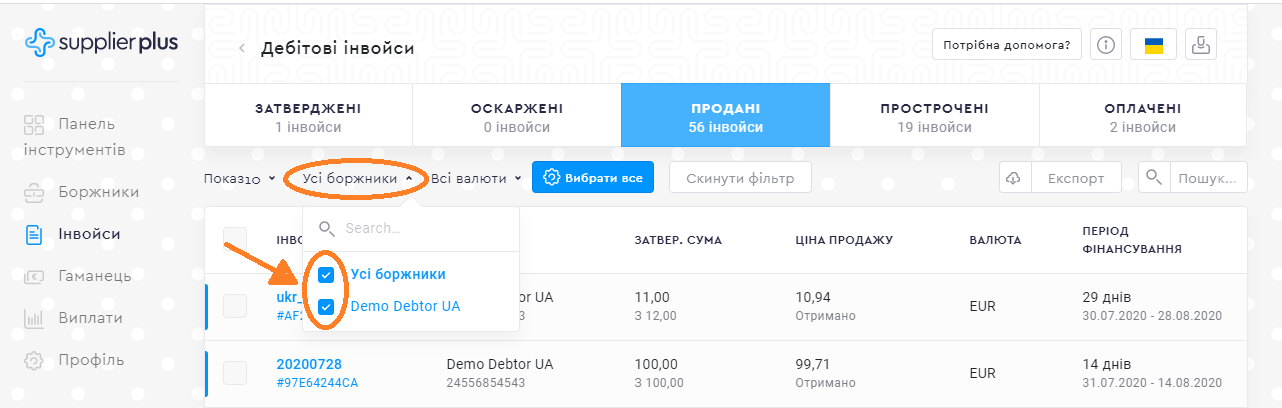Click the back arrow beside Дебітові інвойси
This screenshot has width=1282, height=408.
[x=242, y=48]
